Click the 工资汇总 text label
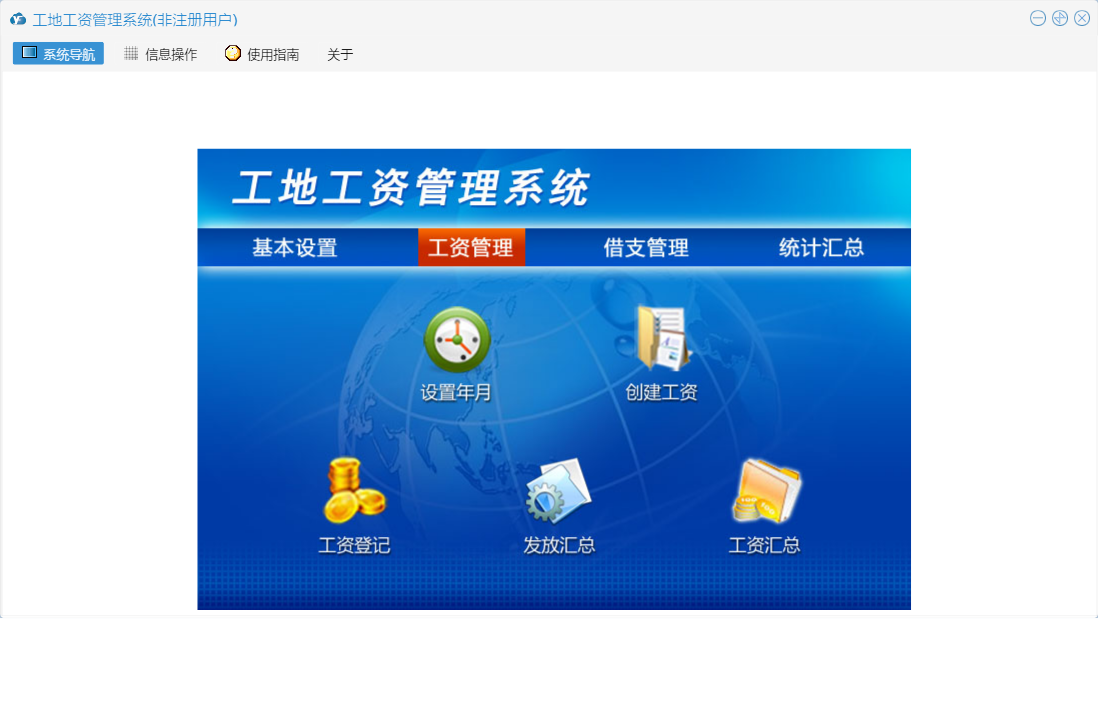The width and height of the screenshot is (1098, 719). point(764,546)
